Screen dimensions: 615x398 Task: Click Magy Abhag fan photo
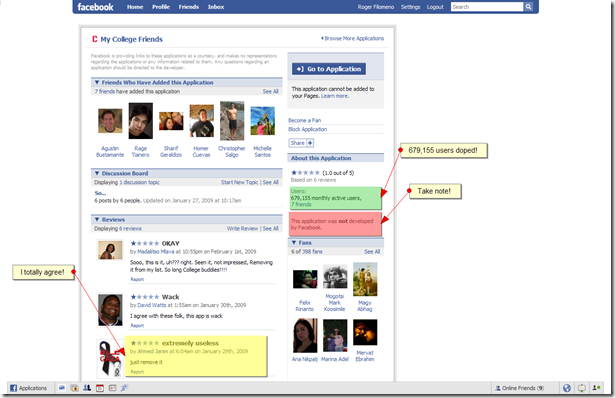pyautogui.click(x=365, y=279)
